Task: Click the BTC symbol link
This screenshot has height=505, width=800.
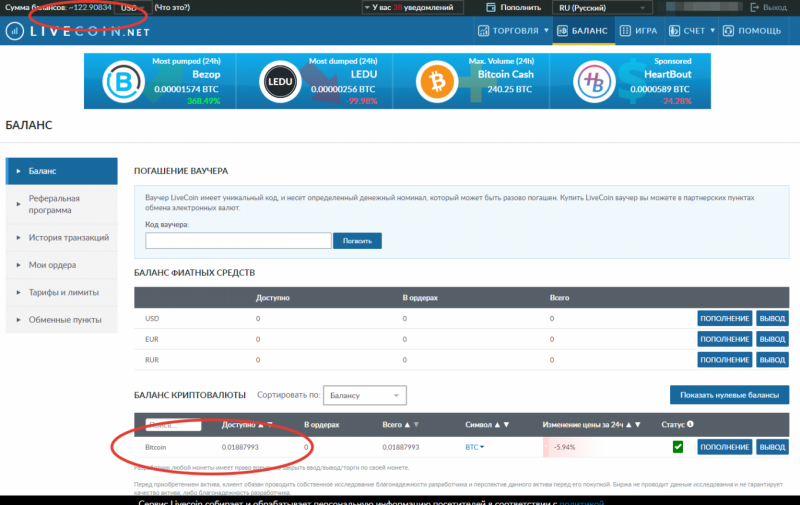Action: click(471, 447)
